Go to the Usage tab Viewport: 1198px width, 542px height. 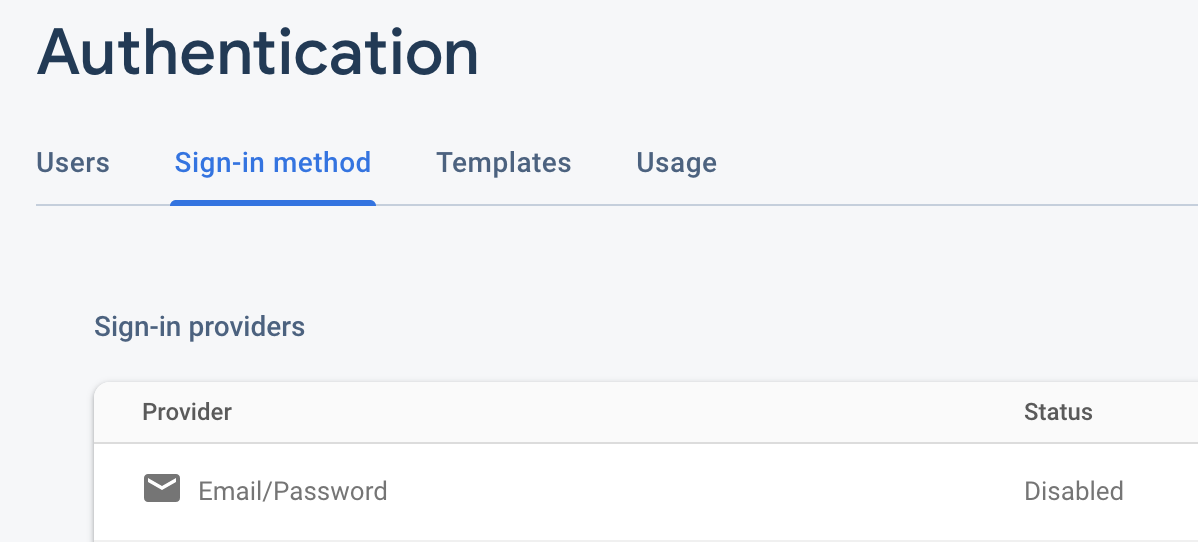(x=676, y=162)
